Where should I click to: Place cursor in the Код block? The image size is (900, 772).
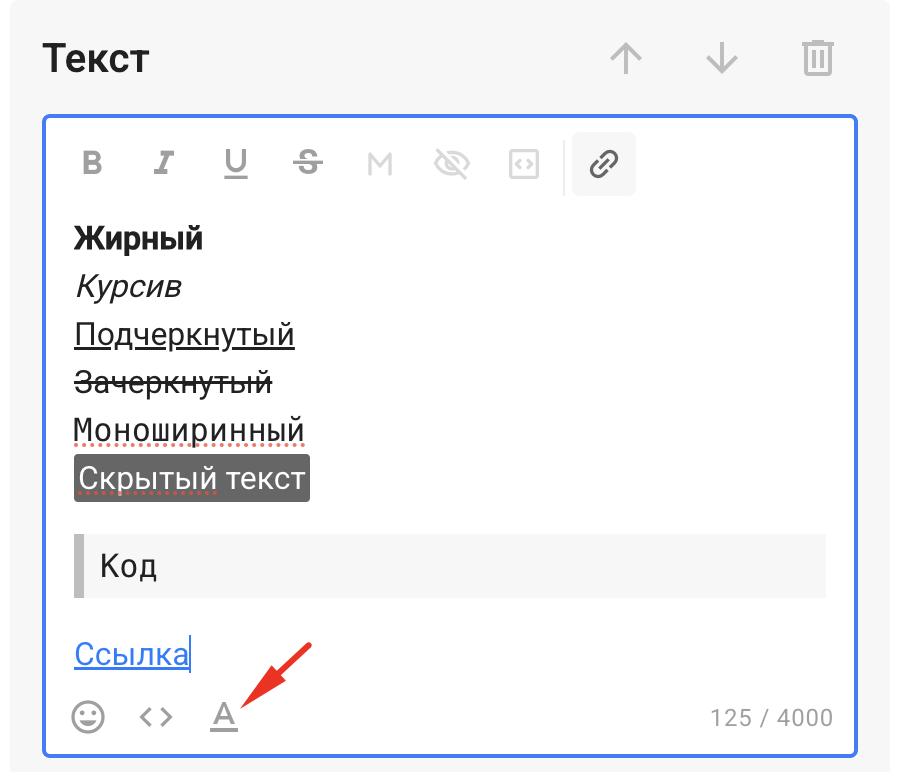(x=450, y=566)
